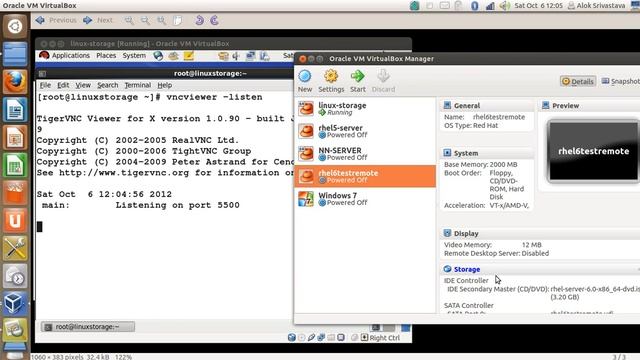Open LibreOffice Writer from launcher
Image resolution: width=640 pixels, height=360 pixels.
tap(15, 109)
